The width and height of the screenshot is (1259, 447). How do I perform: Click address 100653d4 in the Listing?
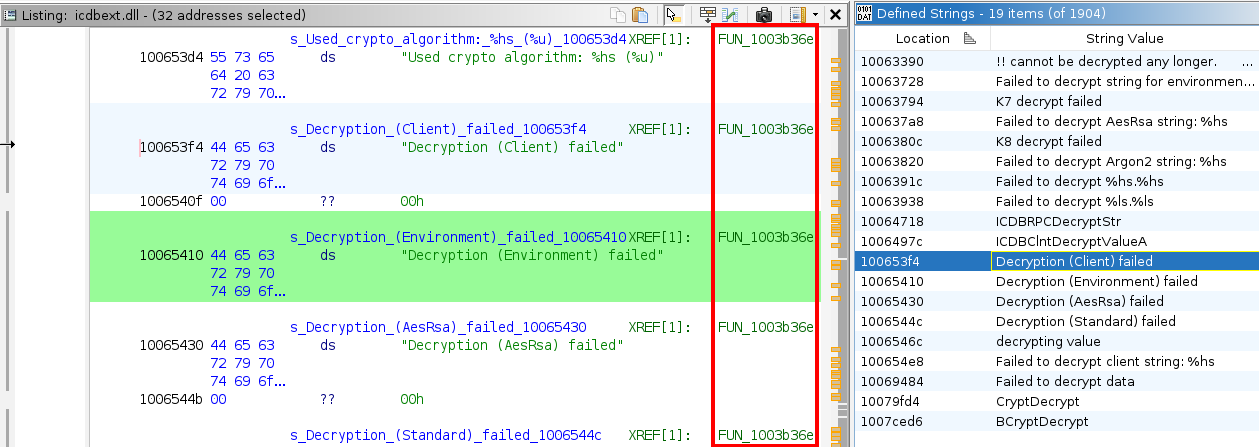point(171,57)
